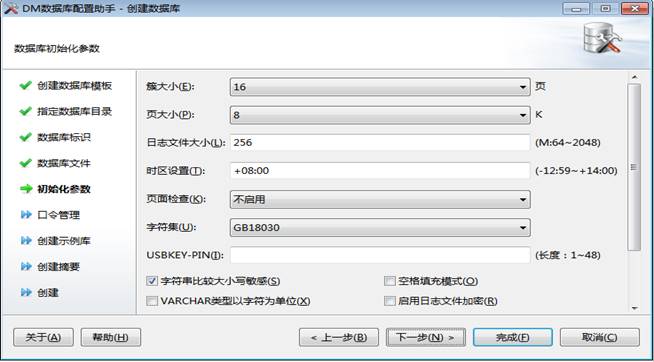Click 数据库初始化参数 heading text
Screen dimensions: 654x362
point(57,48)
